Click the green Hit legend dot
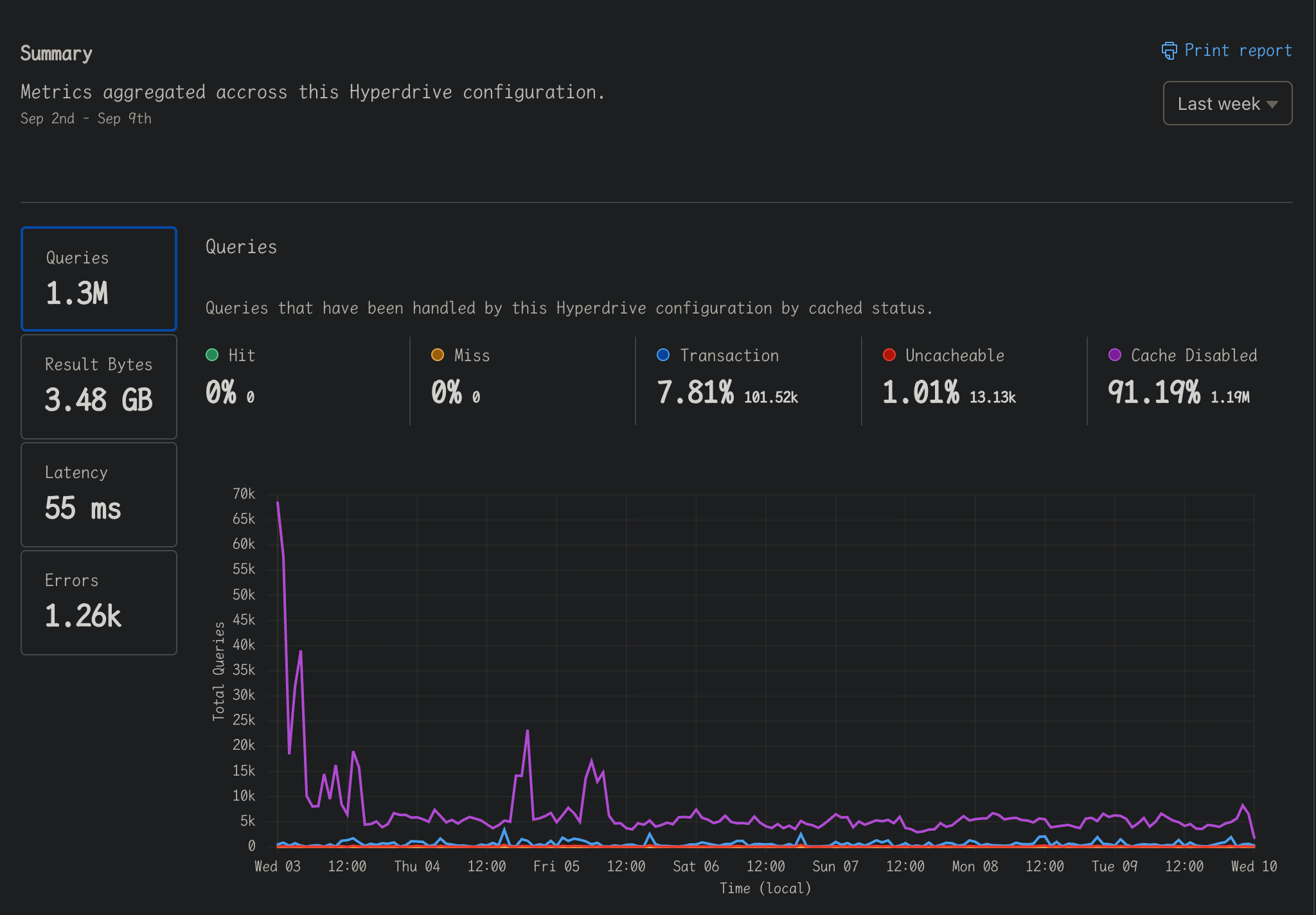 [212, 355]
